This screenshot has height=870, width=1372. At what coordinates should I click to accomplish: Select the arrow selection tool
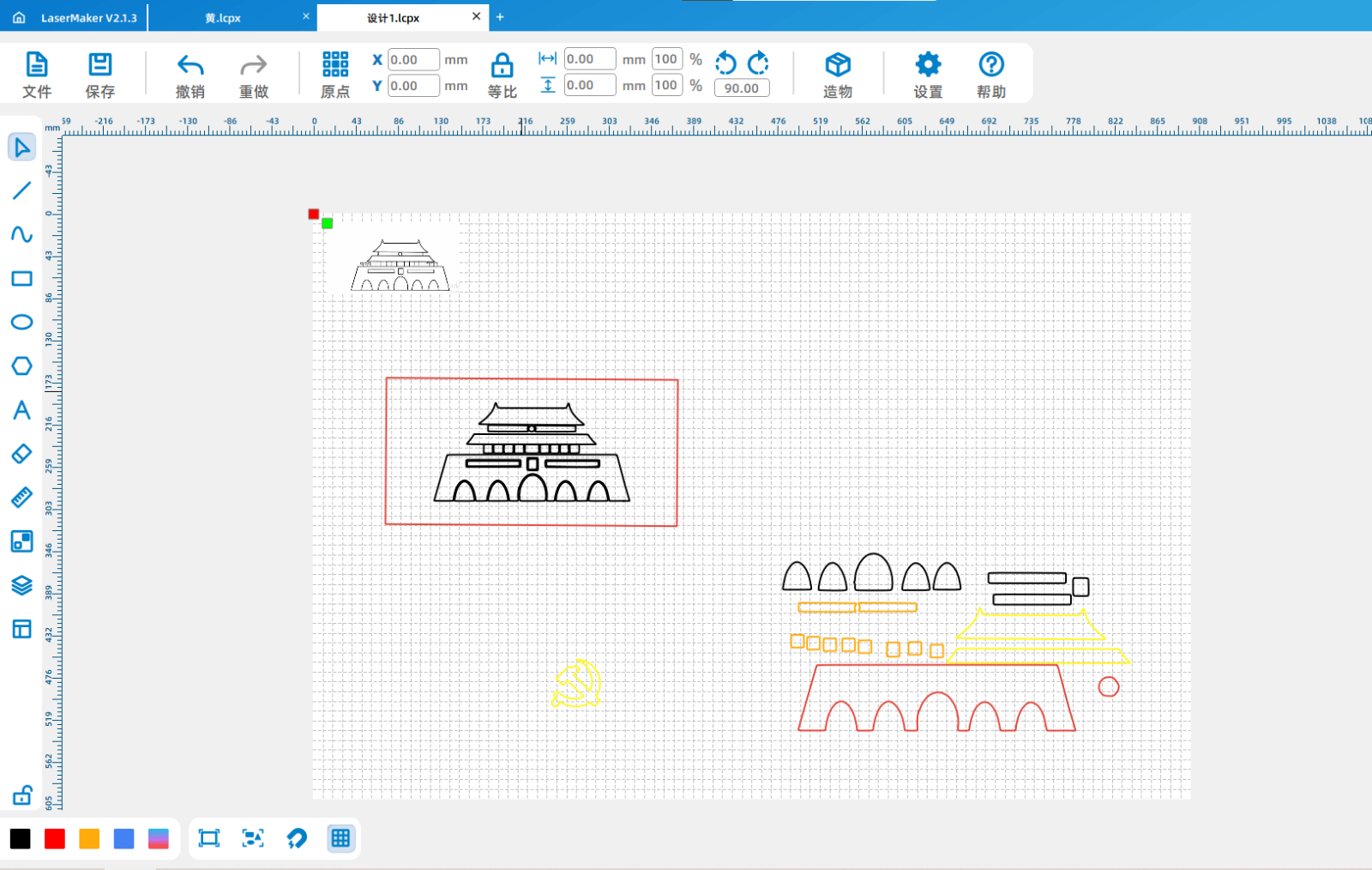[x=21, y=148]
